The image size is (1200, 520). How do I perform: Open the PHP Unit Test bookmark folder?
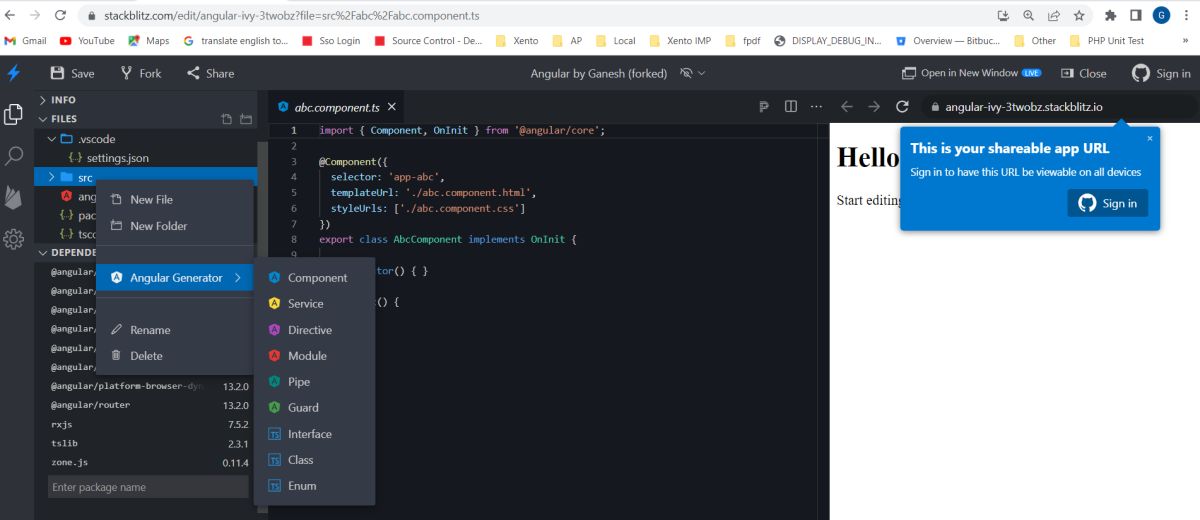1107,41
